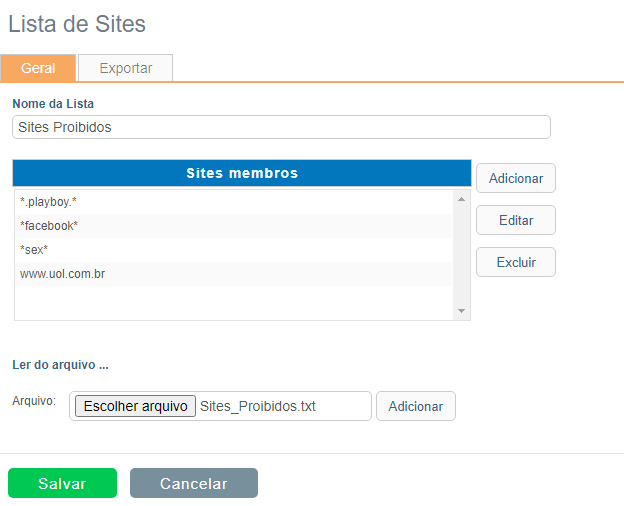The width and height of the screenshot is (624, 506).
Task: Switch to the Geral tab
Action: click(x=38, y=68)
